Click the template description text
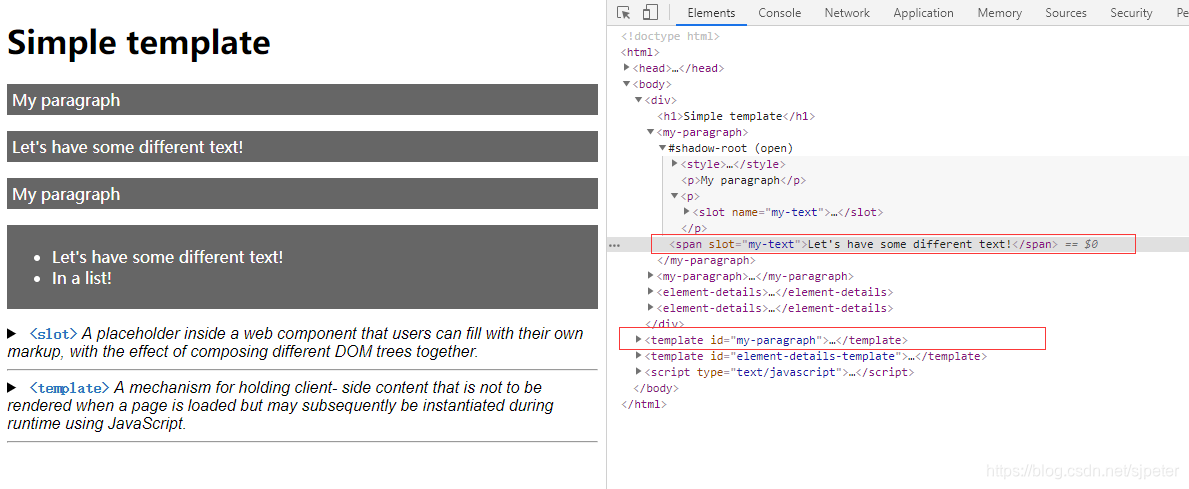 pos(281,406)
